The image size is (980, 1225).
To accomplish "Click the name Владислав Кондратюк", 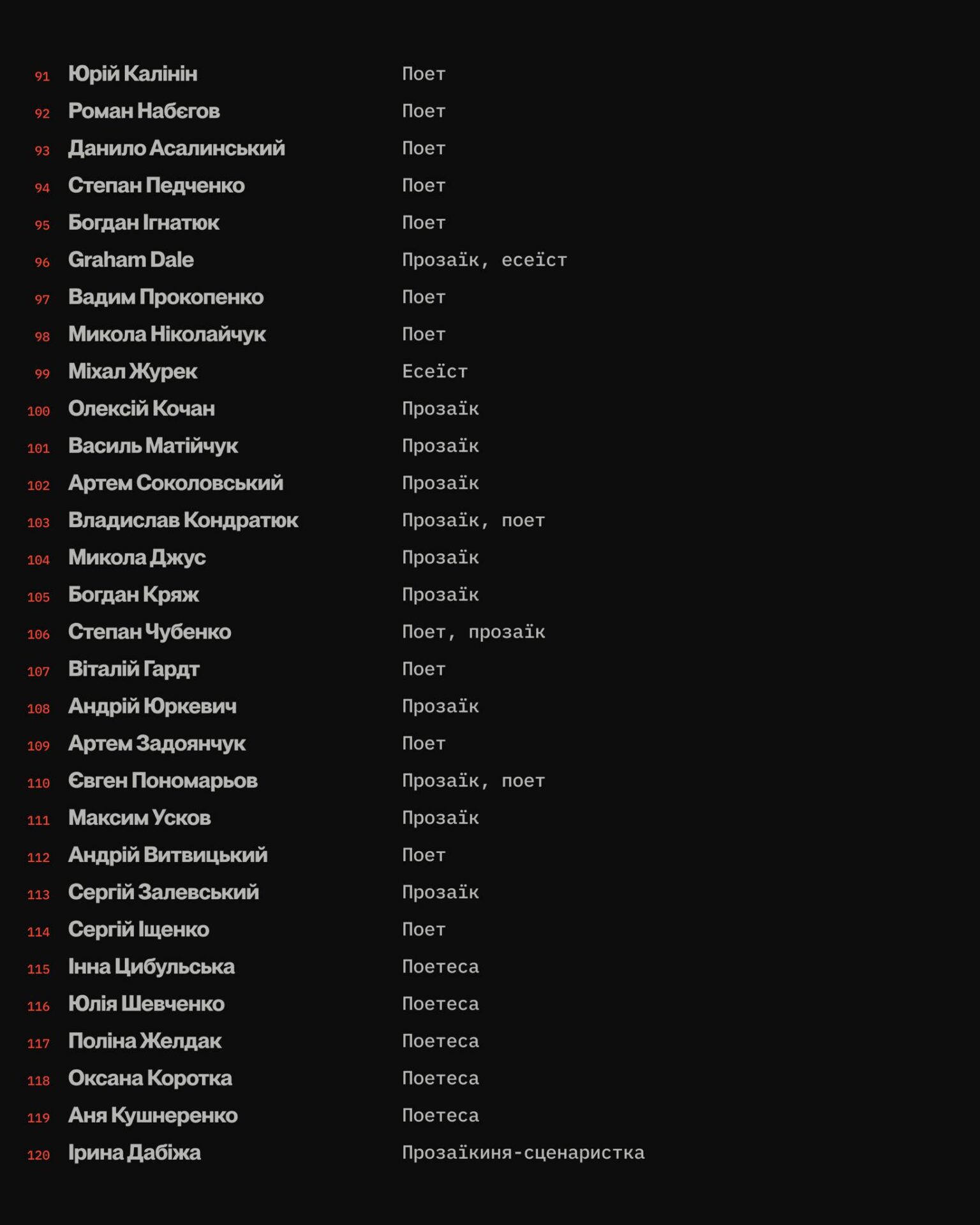I will coord(183,520).
